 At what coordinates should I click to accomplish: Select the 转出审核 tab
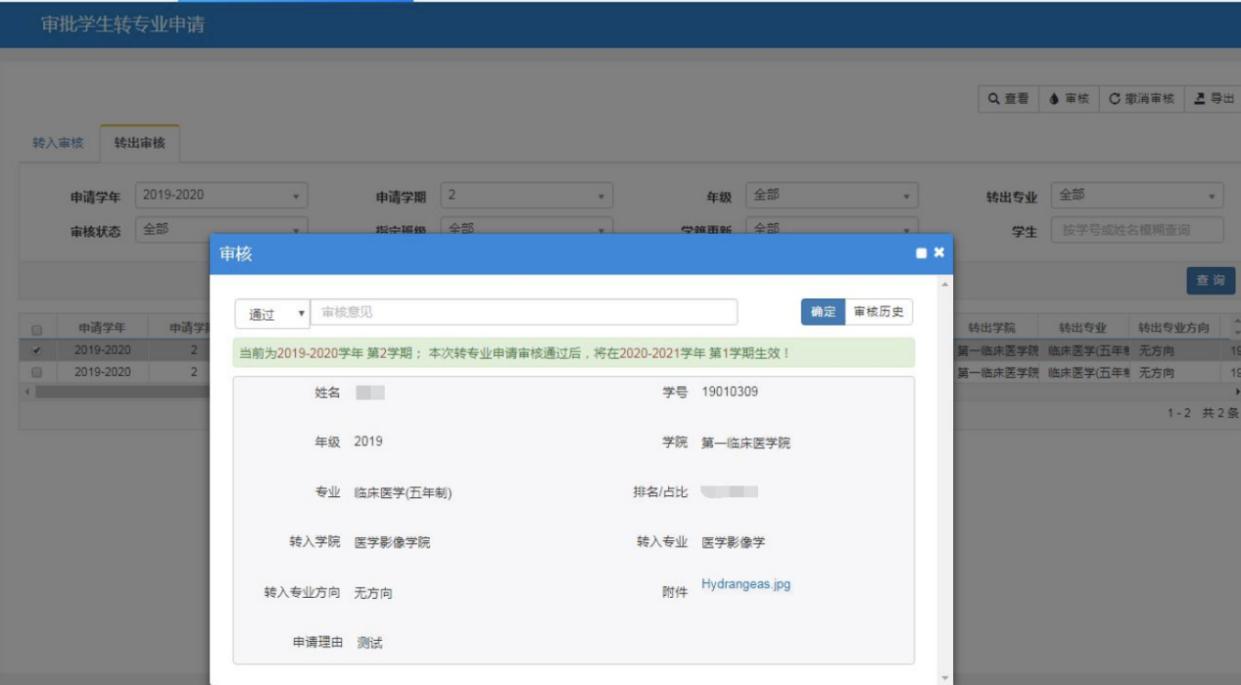pyautogui.click(x=139, y=144)
